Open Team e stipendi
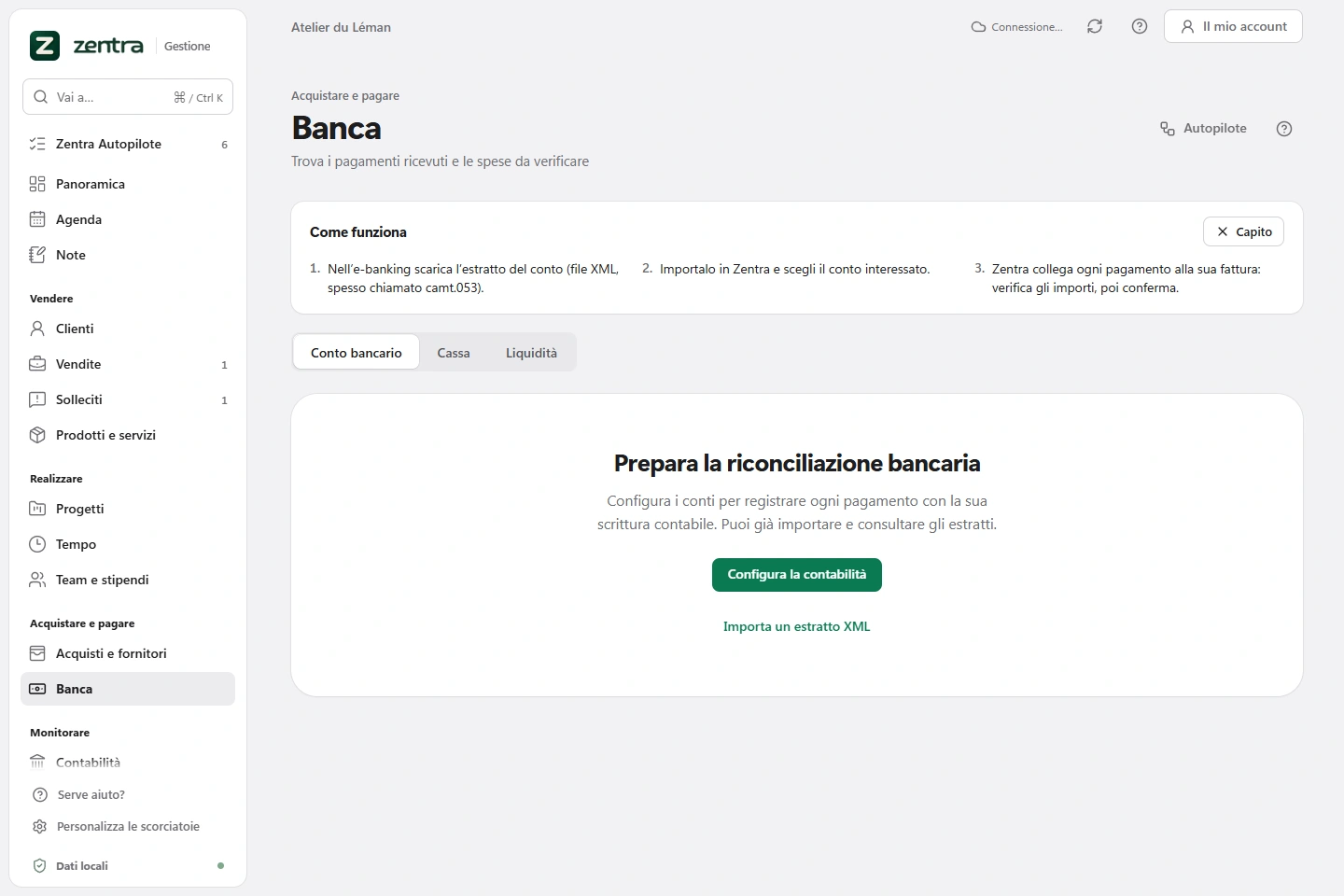 pyautogui.click(x=128, y=580)
